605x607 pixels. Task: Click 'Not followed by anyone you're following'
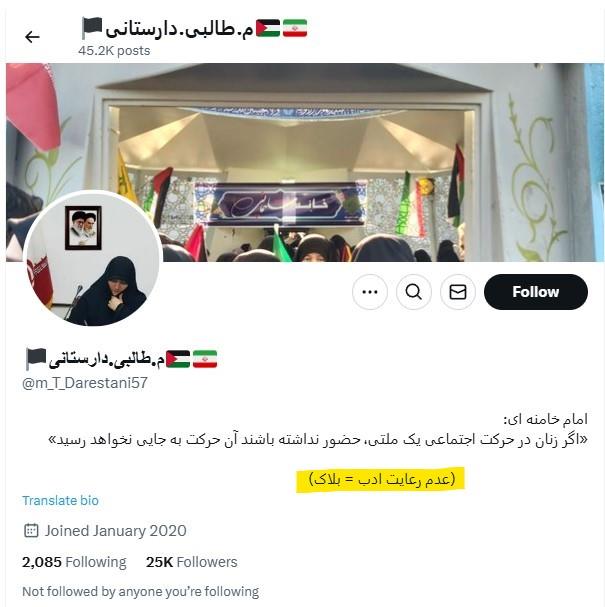coord(141,591)
